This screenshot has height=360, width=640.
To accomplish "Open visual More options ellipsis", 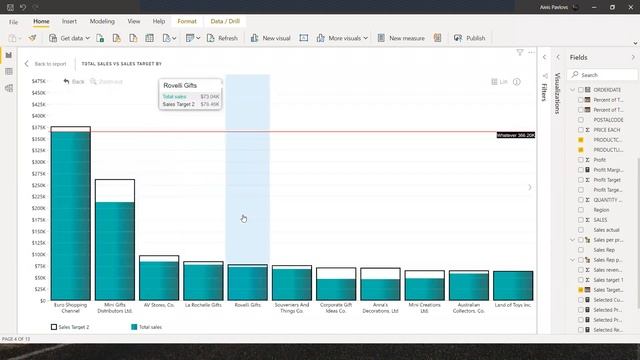I will [531, 52].
